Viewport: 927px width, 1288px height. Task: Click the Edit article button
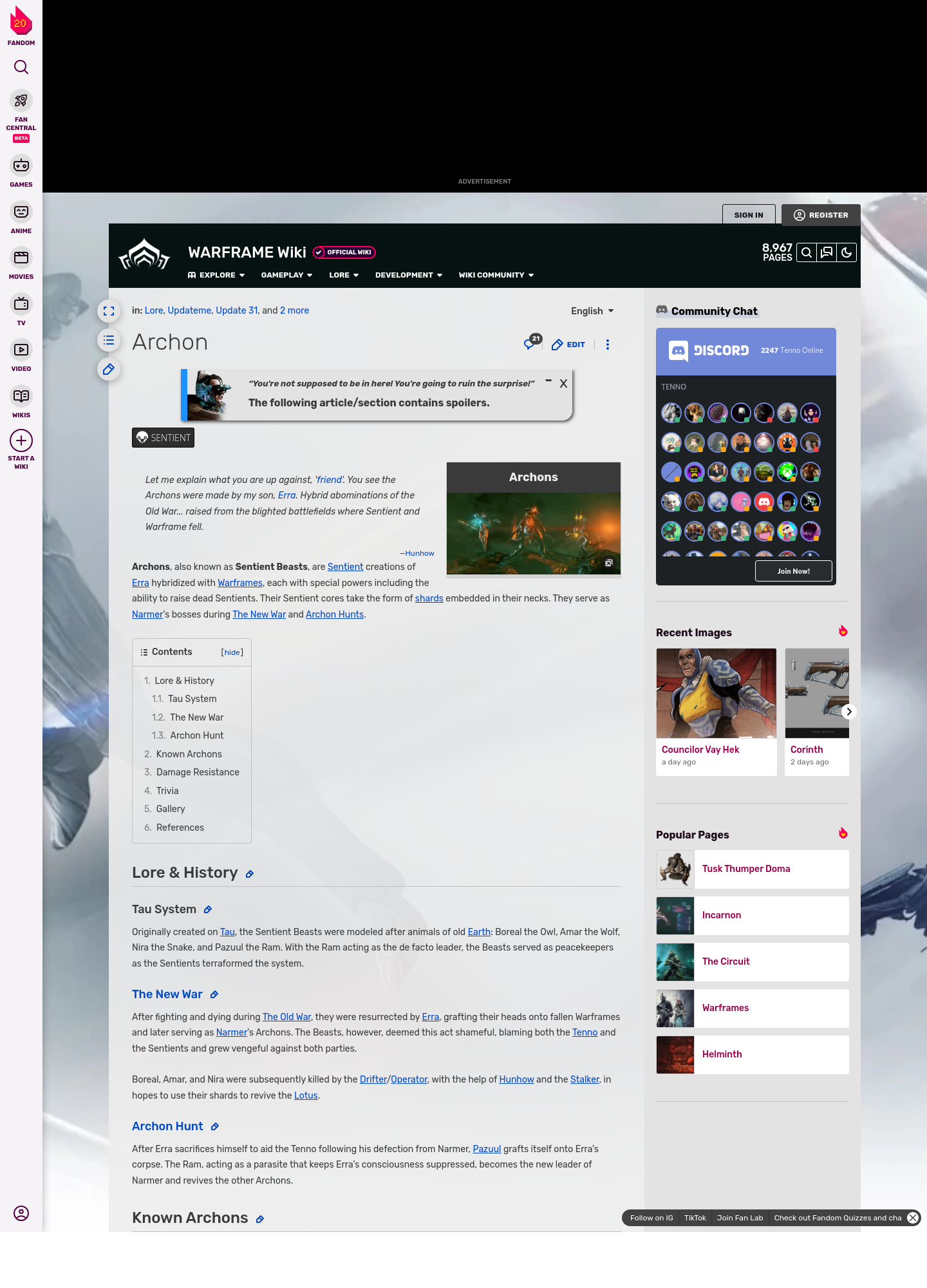(568, 345)
